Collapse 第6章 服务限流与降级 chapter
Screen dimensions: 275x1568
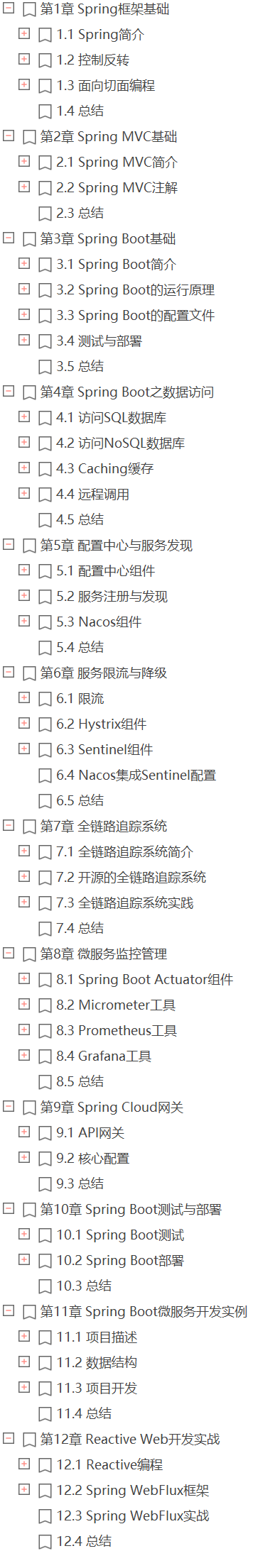(9, 672)
